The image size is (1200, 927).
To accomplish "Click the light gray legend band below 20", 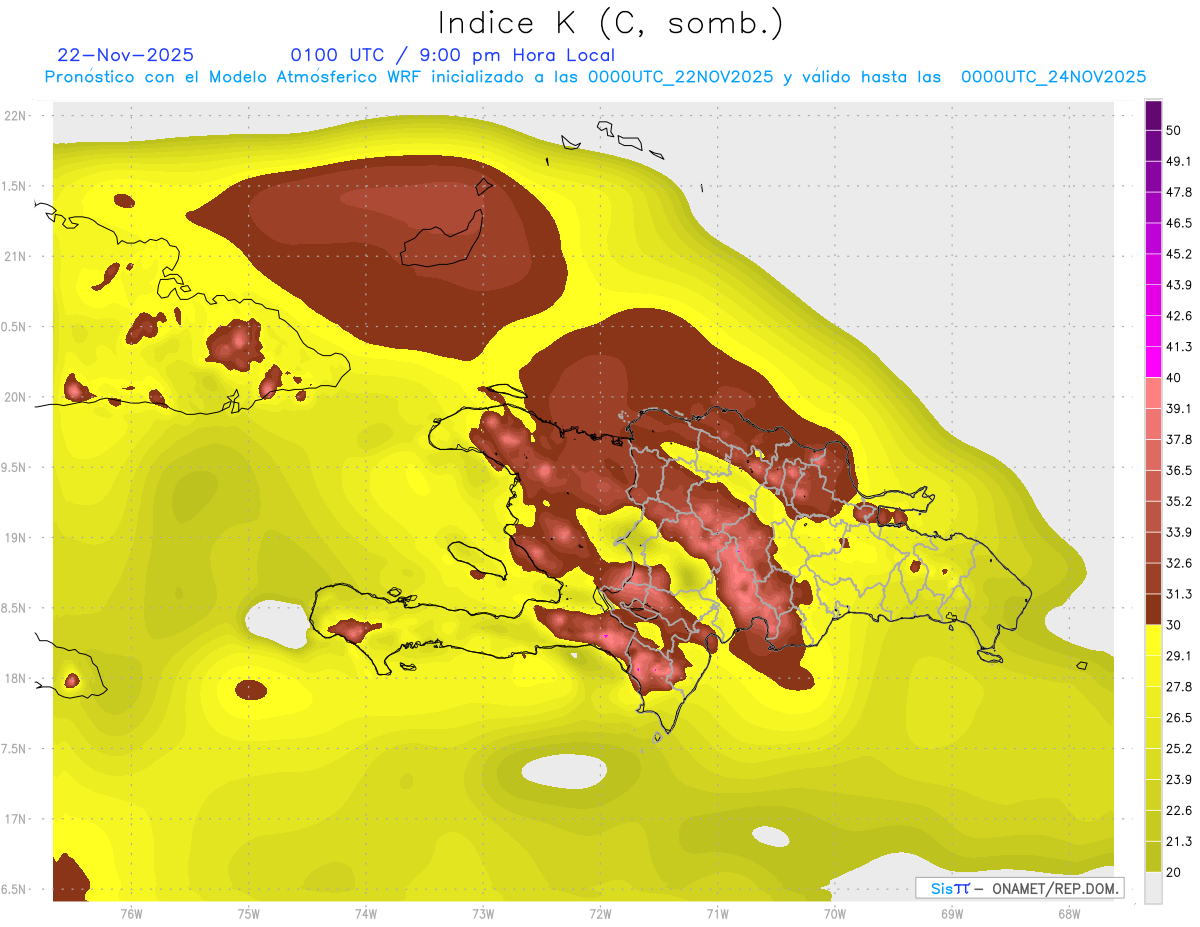I will pos(1153,888).
